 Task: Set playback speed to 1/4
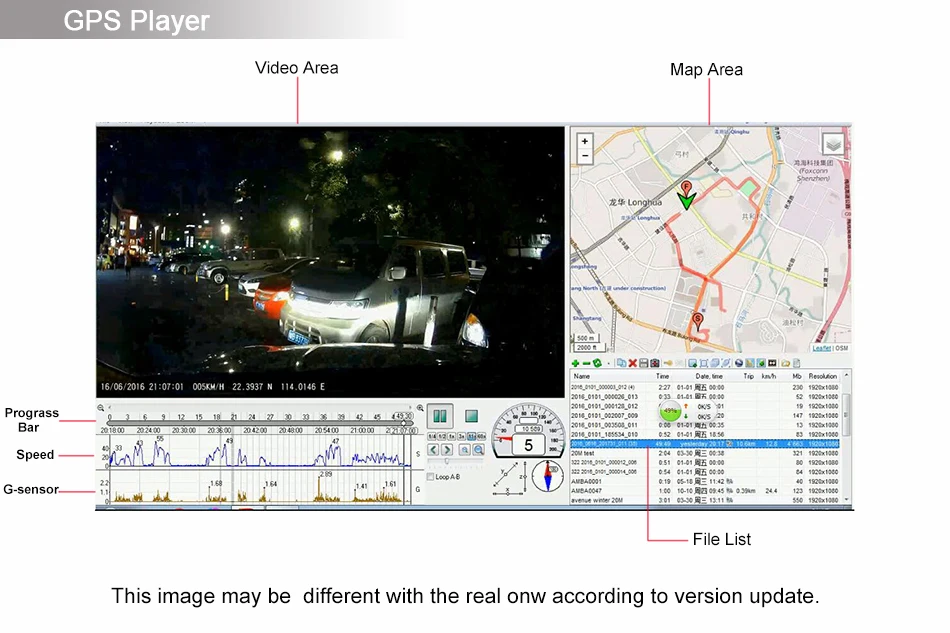431,436
